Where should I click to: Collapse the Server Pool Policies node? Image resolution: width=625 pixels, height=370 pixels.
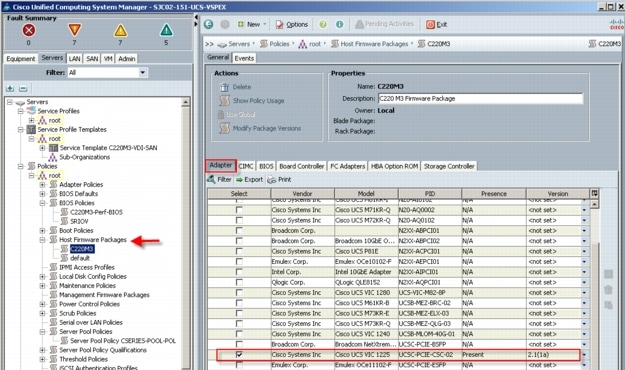[x=43, y=331]
